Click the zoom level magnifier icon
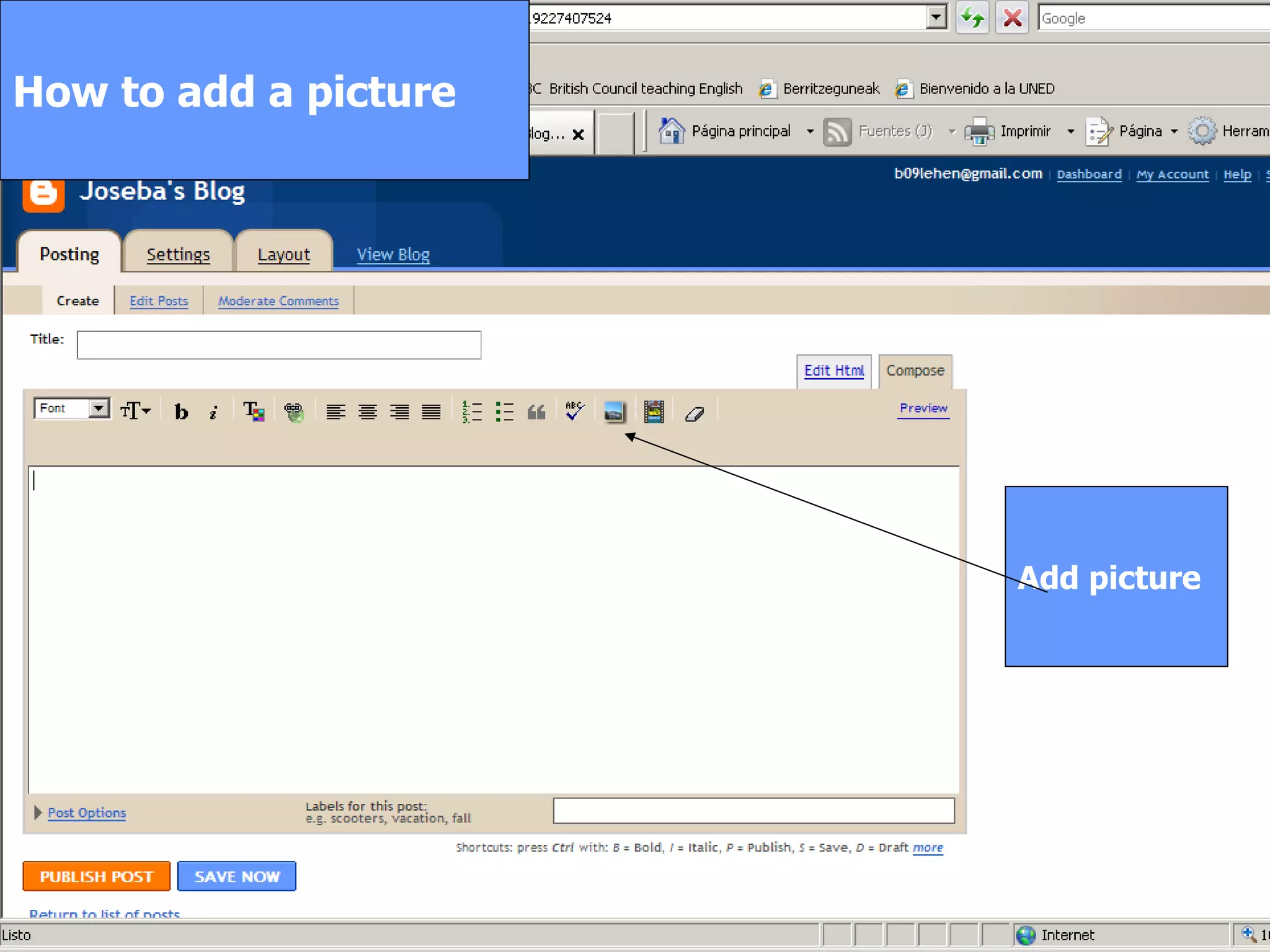1270x952 pixels. click(1249, 933)
